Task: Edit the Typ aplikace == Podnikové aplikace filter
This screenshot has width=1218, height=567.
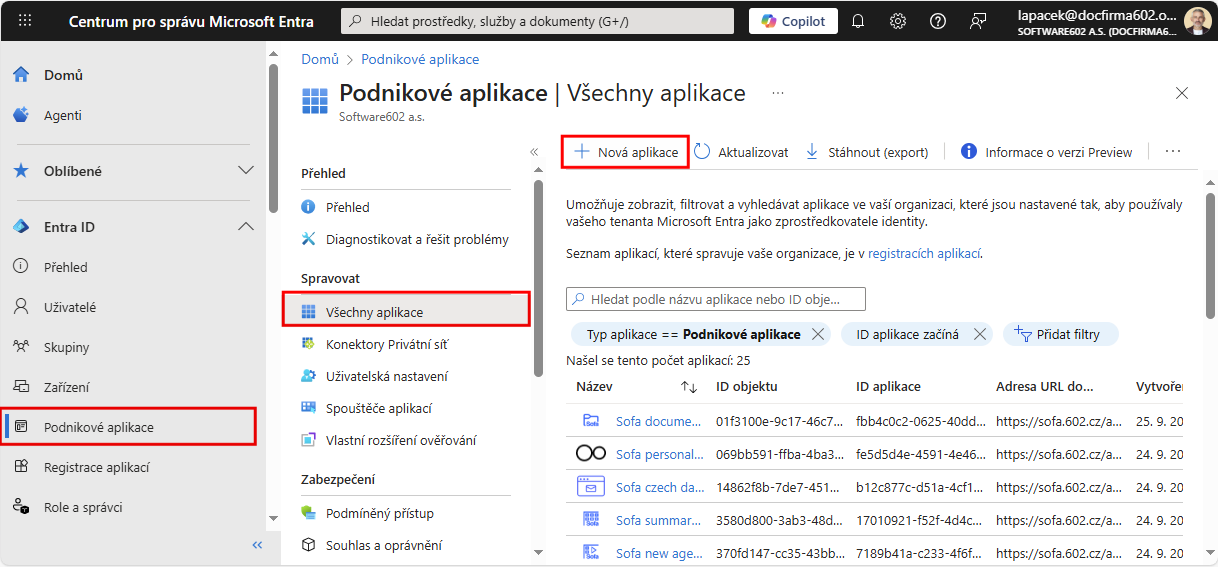Action: 693,334
